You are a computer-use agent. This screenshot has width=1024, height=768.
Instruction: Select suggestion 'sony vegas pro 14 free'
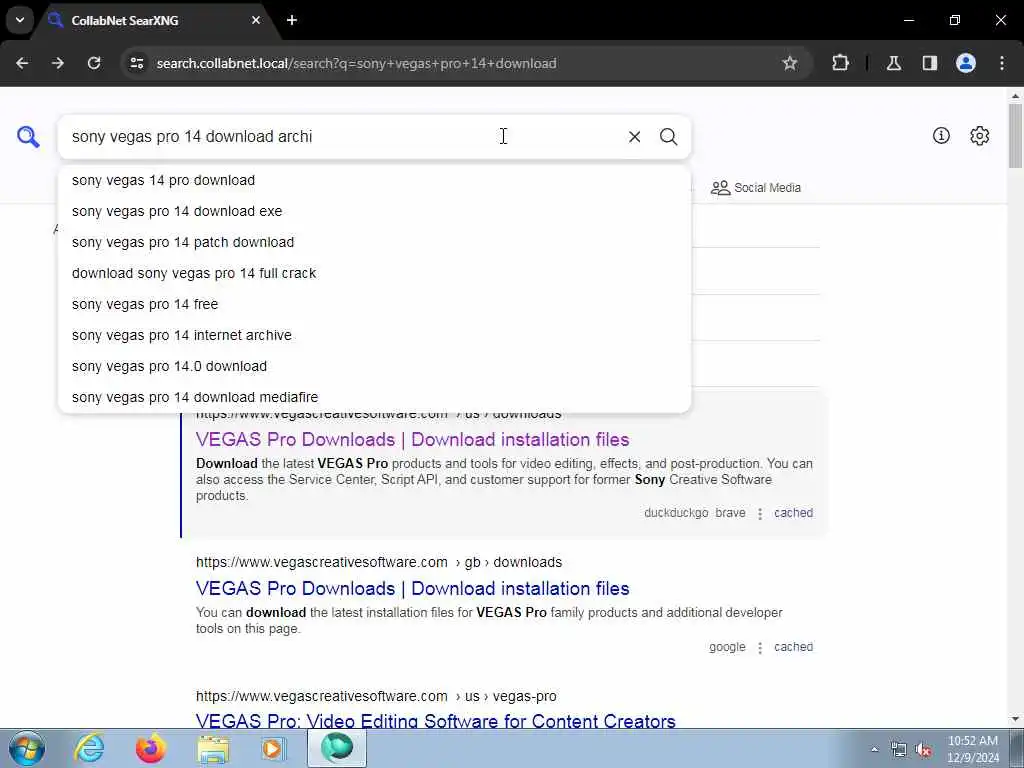pos(374,304)
